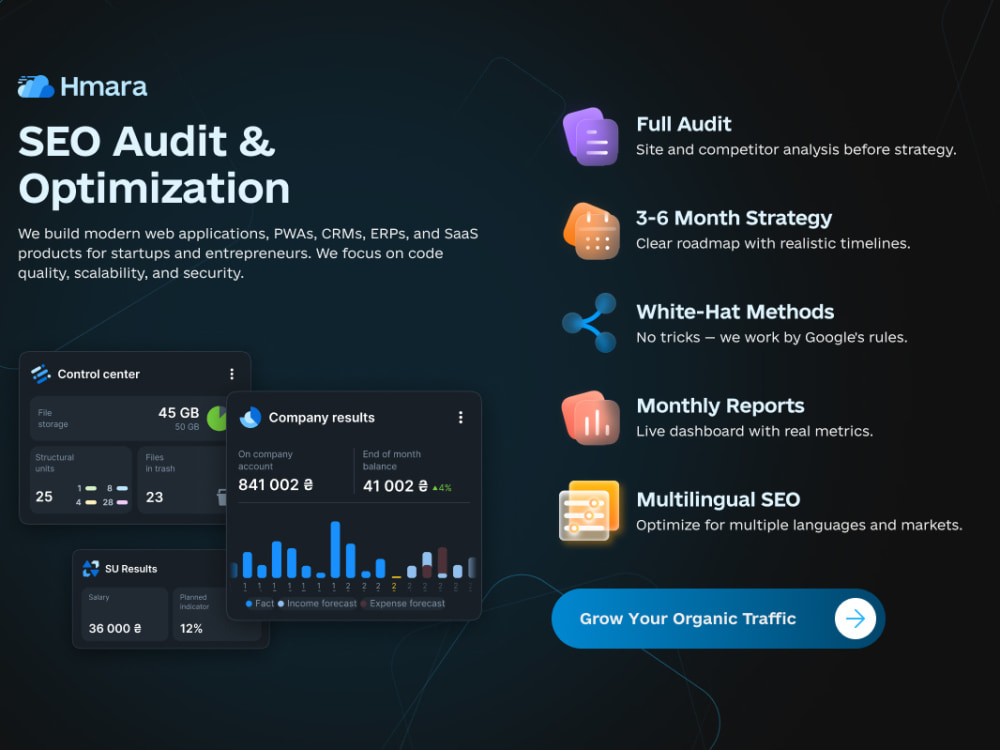The image size is (1000, 750).
Task: Click the Company results title
Action: tap(321, 418)
